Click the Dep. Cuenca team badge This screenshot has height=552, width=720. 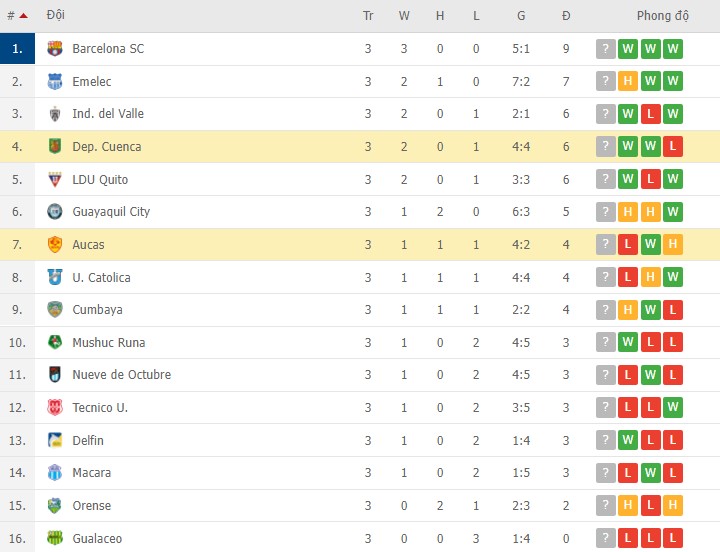coord(55,147)
